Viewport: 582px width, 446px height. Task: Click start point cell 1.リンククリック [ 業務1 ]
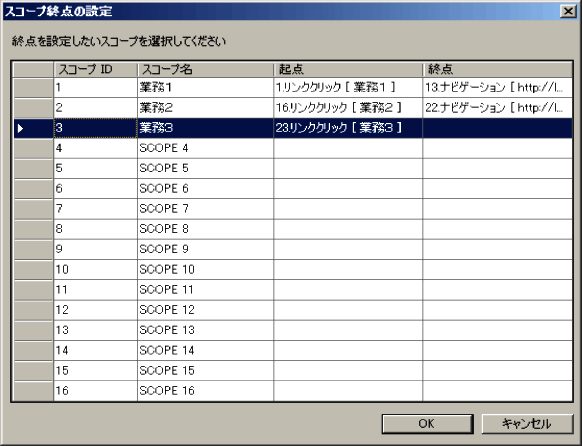pyautogui.click(x=348, y=88)
